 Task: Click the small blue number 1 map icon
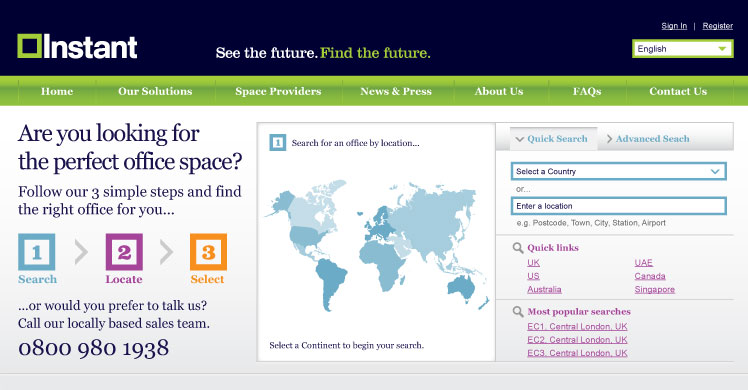click(x=278, y=143)
